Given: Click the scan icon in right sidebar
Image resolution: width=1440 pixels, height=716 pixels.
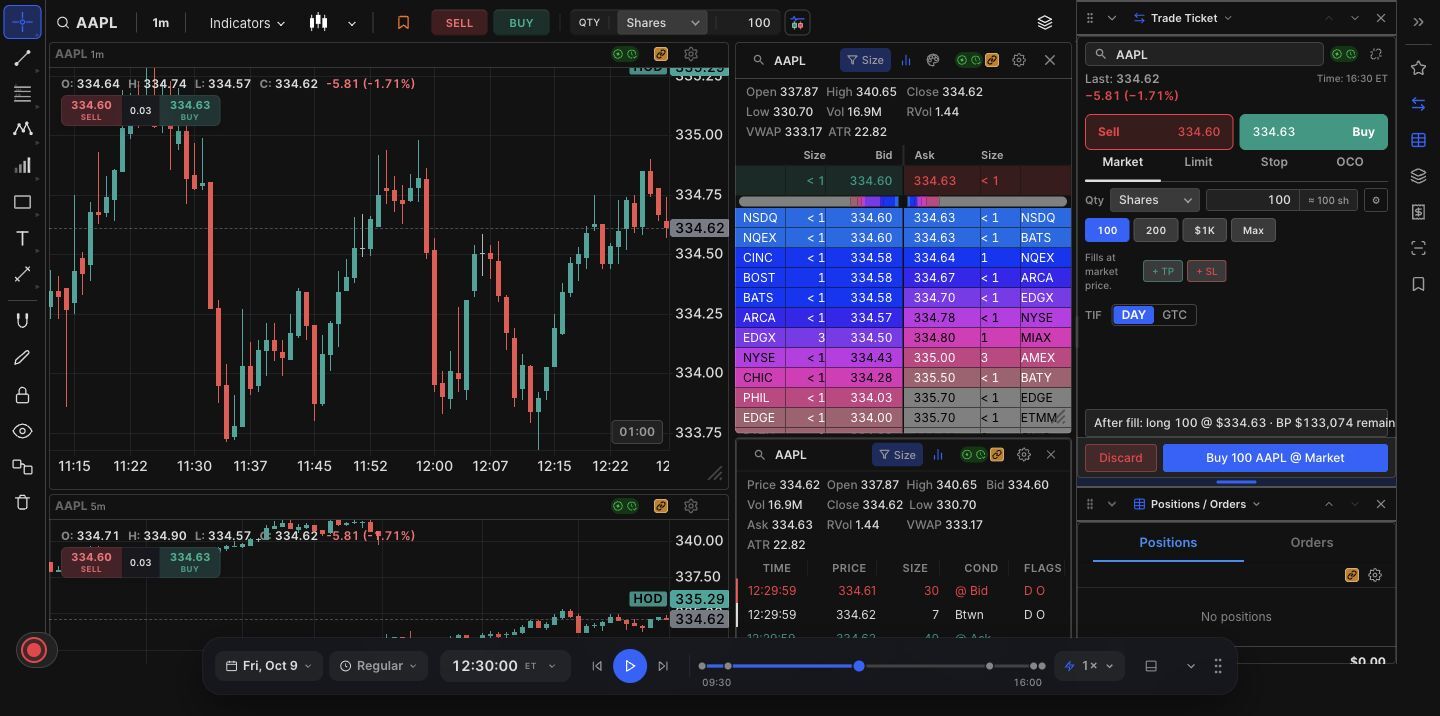Looking at the screenshot, I should tap(1418, 248).
